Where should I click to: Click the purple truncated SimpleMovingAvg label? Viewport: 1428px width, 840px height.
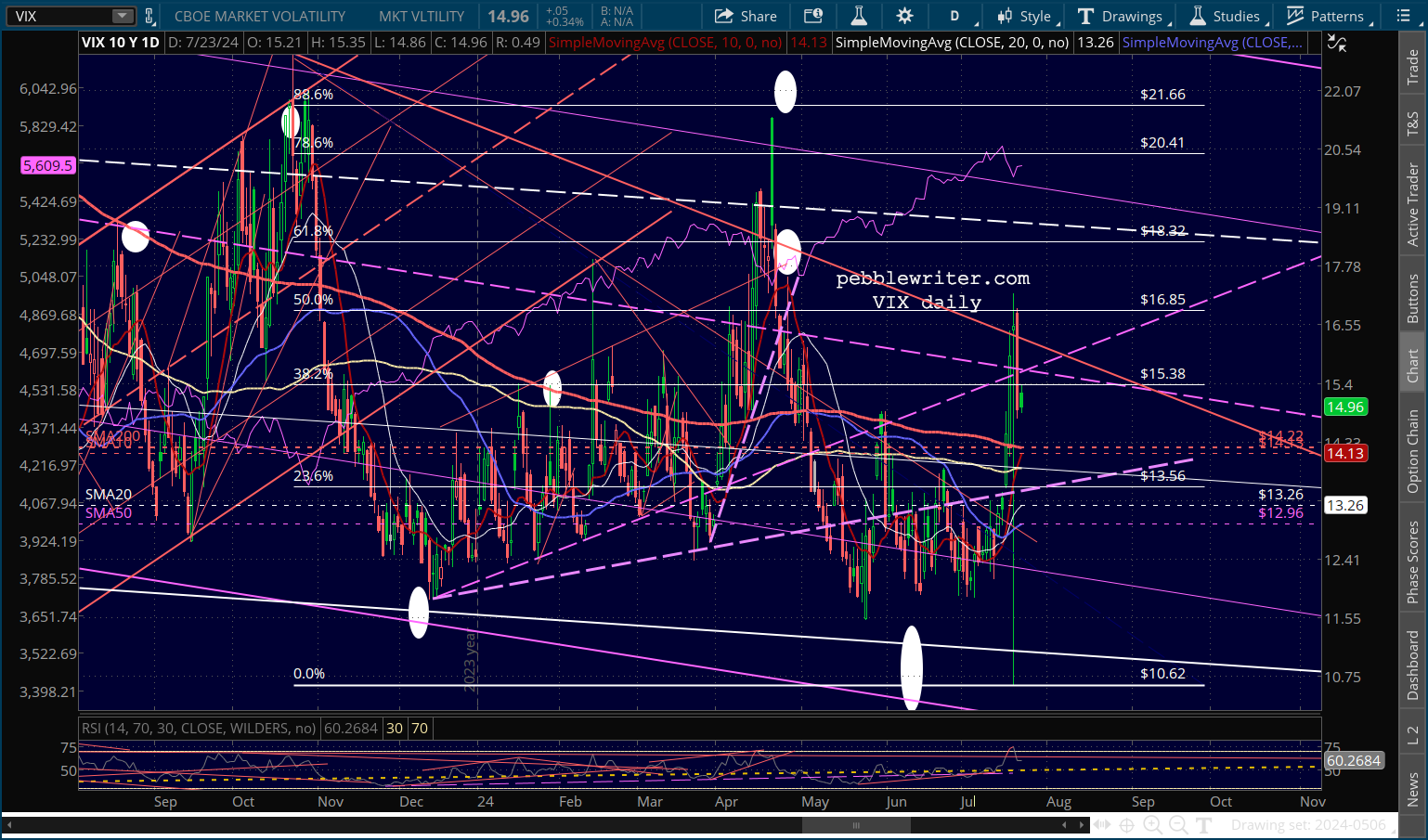(1211, 43)
